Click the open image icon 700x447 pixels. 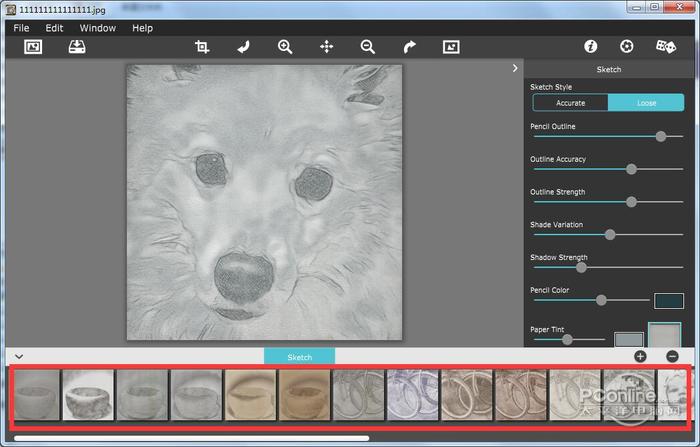click(33, 47)
